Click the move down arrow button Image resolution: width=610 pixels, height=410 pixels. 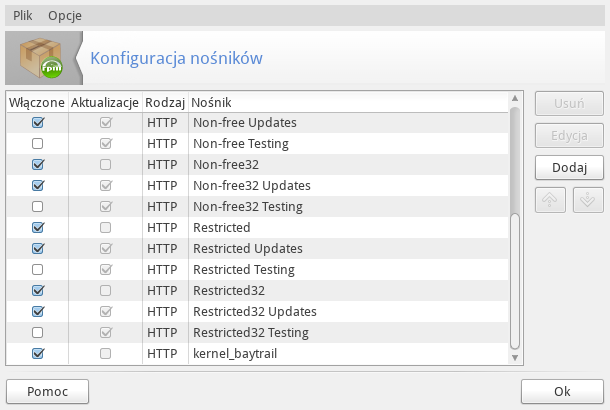pos(588,199)
